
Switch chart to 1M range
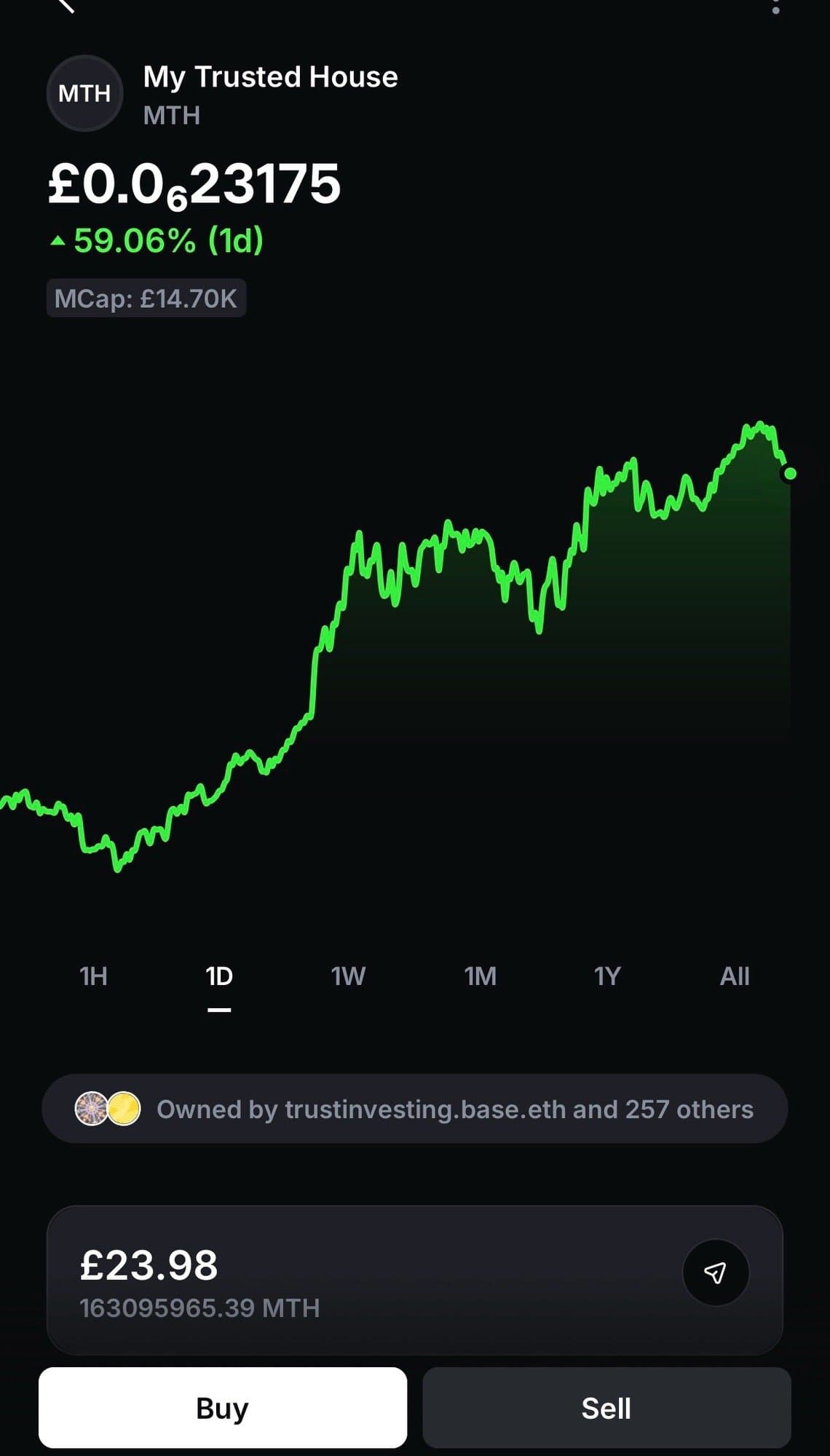tap(480, 976)
